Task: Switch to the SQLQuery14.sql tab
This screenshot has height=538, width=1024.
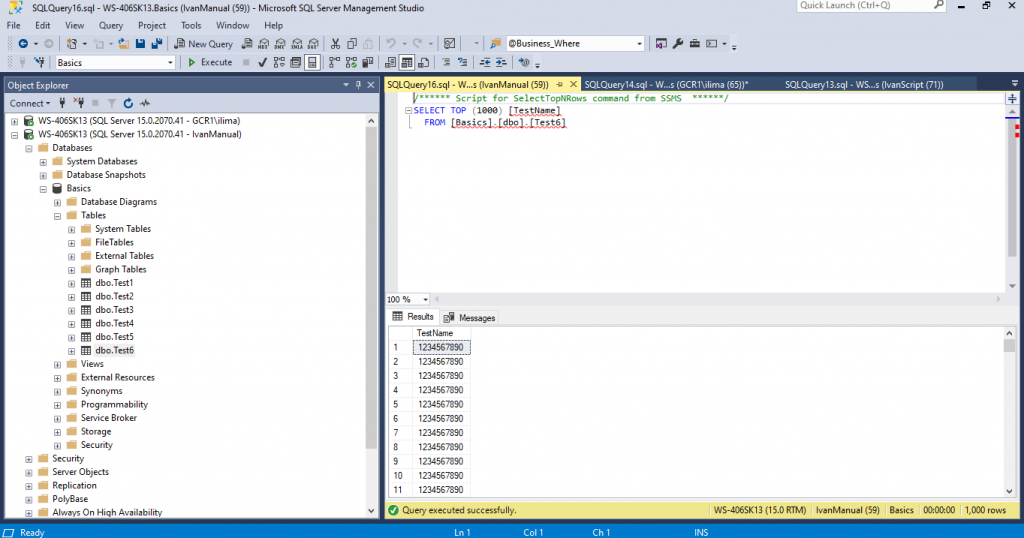Action: pos(666,84)
